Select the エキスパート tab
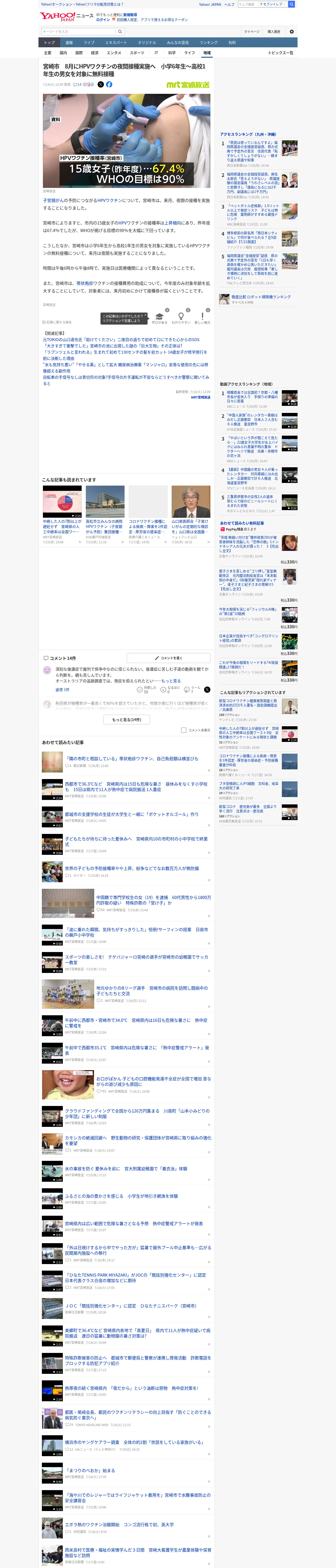Screen dimensions: 336x1568 pyautogui.click(x=116, y=43)
